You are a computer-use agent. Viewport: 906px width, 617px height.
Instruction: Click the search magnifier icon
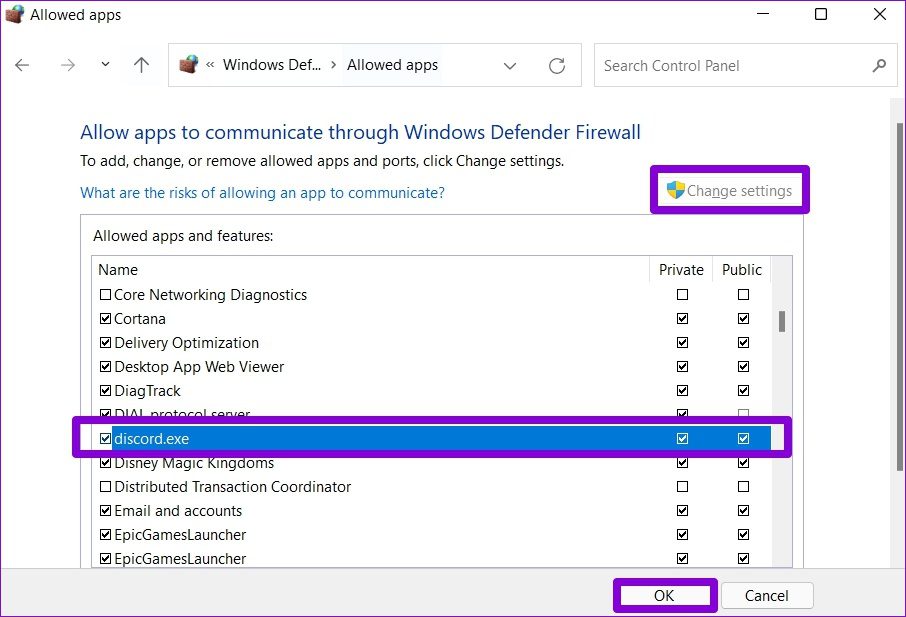click(878, 65)
